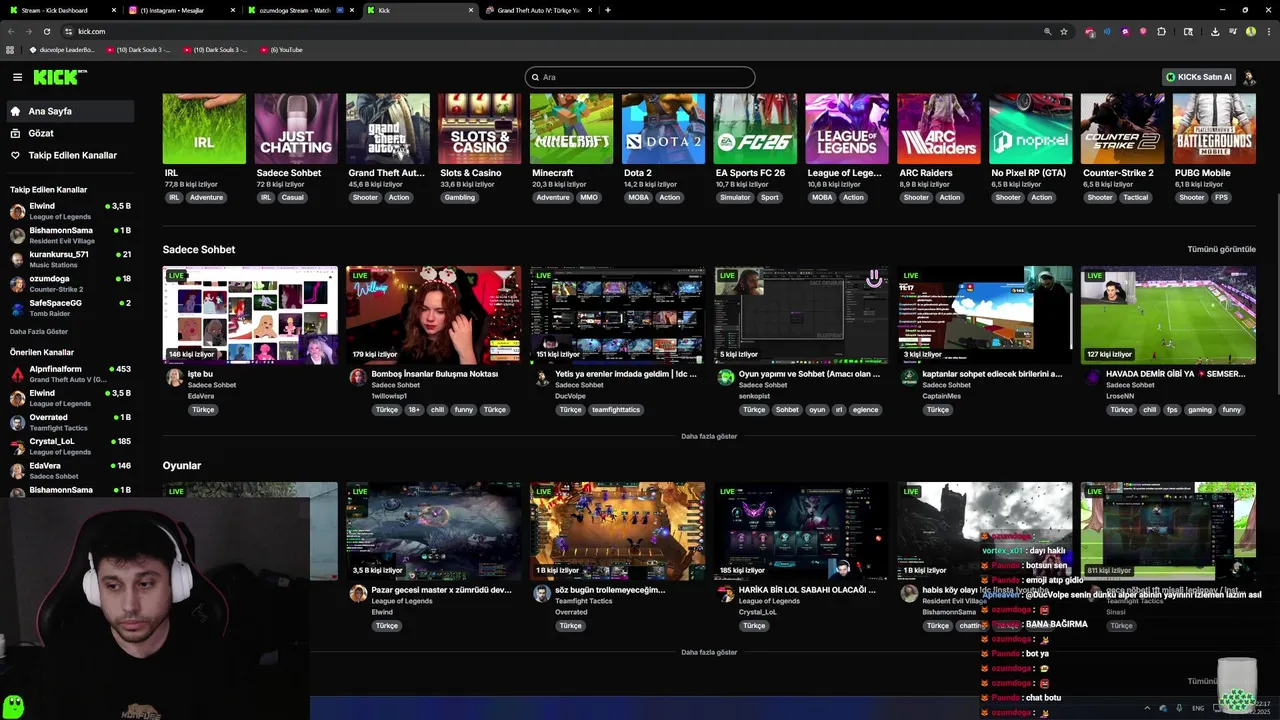Image resolution: width=1280 pixels, height=720 pixels.
Task: Click the teamfighttactics tag under DucVolpe stream
Action: pos(615,409)
